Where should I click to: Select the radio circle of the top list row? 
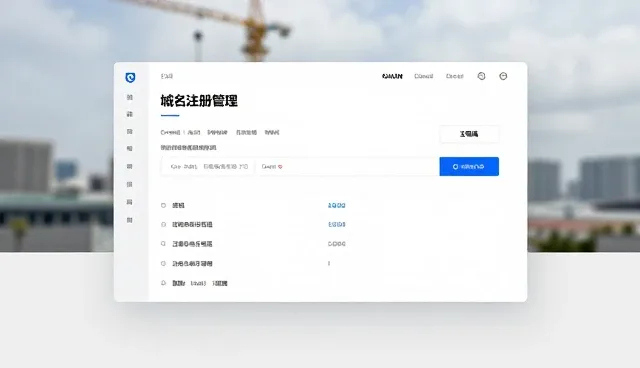coord(163,206)
